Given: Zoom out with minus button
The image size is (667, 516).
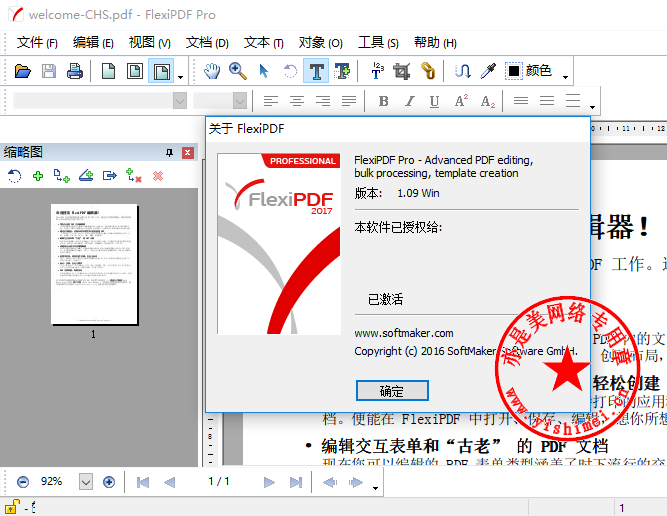Looking at the screenshot, I should tap(23, 482).
